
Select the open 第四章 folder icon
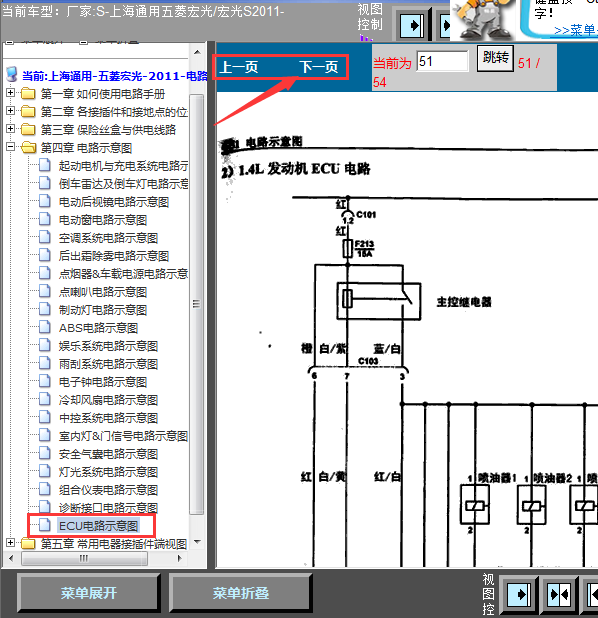[28, 147]
